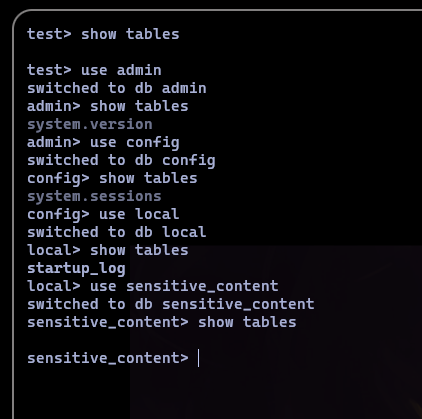Select the startup_log collection name
This screenshot has height=419, width=422.
point(76,268)
